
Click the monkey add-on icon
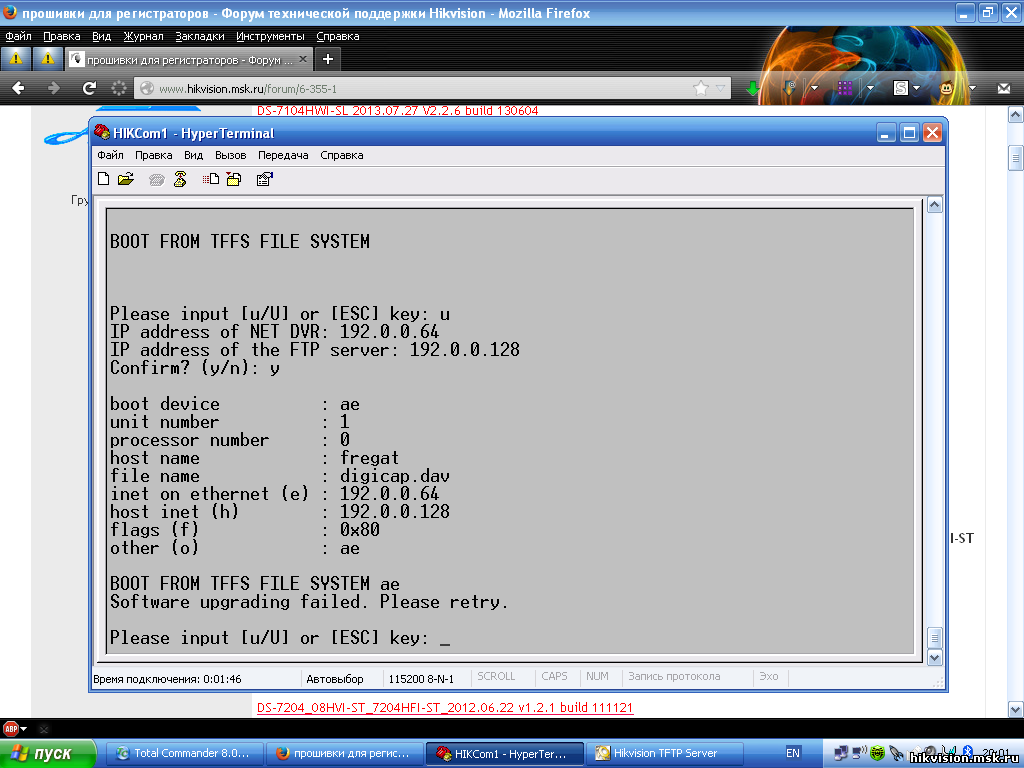[946, 88]
